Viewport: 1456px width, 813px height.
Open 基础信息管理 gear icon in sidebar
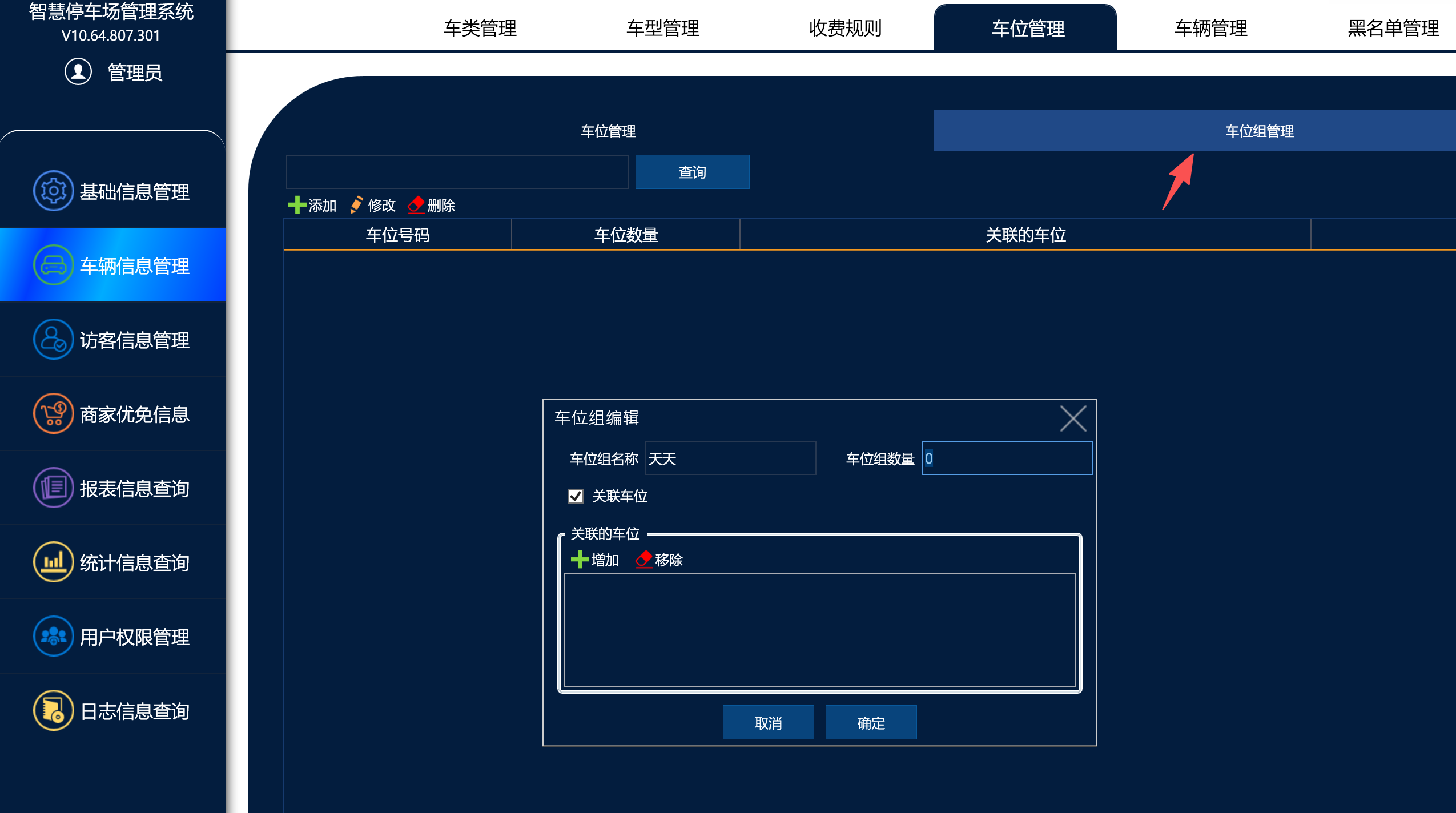coord(53,191)
